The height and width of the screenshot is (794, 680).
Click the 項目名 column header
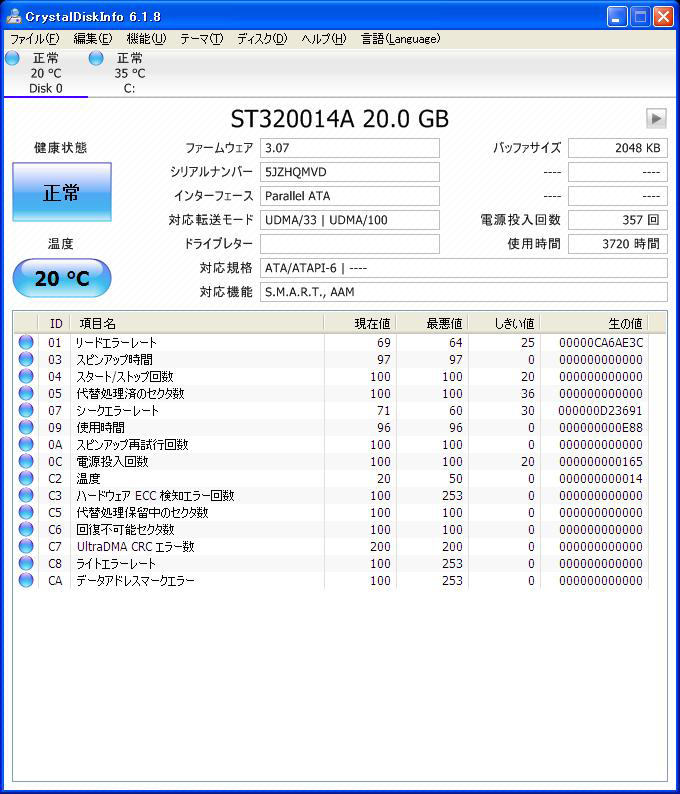(x=197, y=324)
